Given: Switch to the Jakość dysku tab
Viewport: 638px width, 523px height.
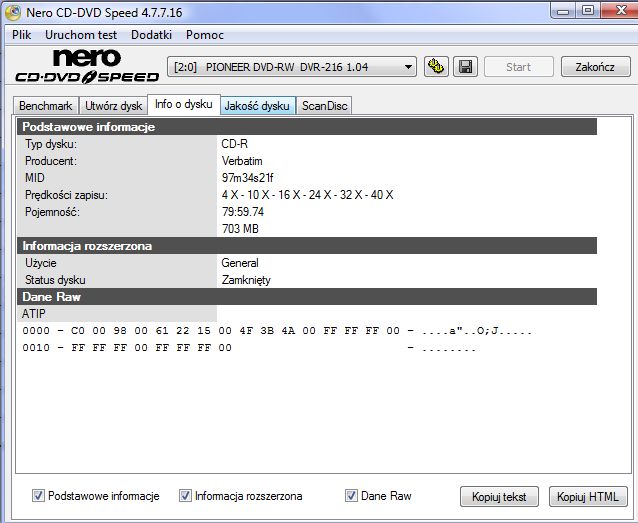Looking at the screenshot, I should point(257,106).
